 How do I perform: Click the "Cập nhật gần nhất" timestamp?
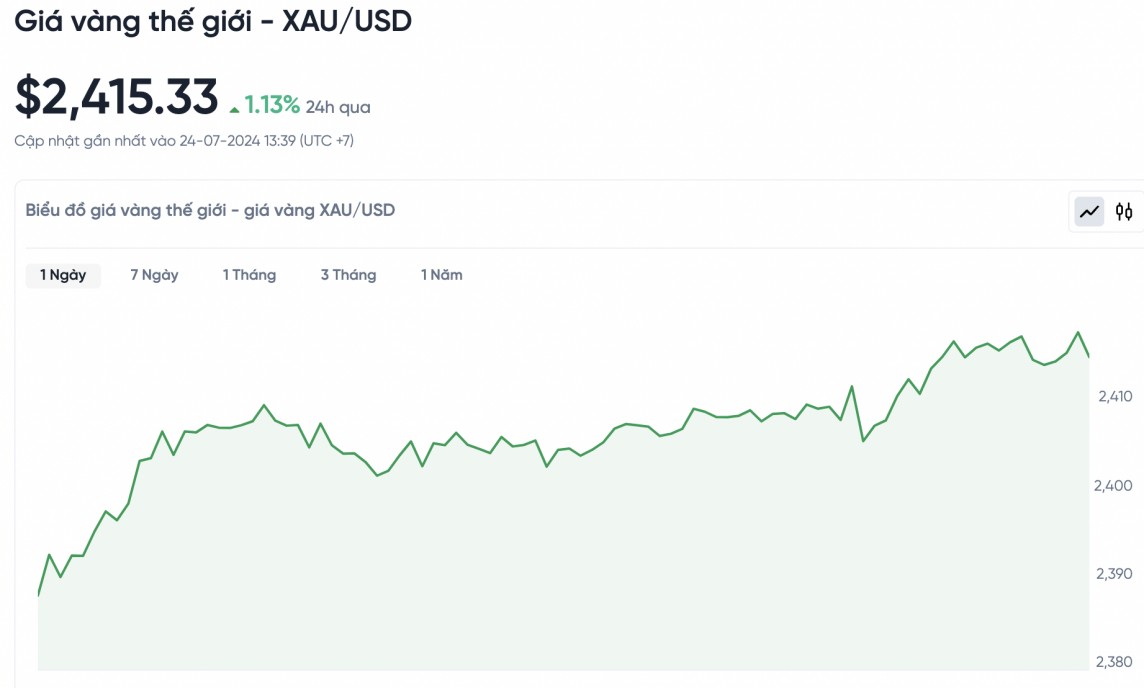pyautogui.click(x=184, y=141)
